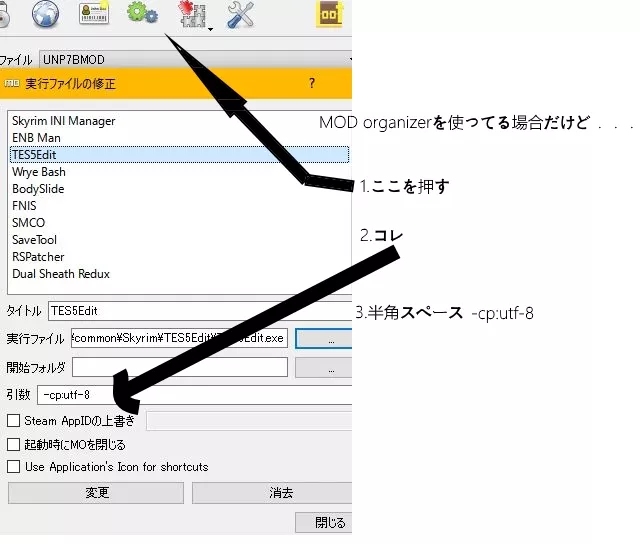
Task: Click the dialog help question mark
Action: tap(312, 83)
